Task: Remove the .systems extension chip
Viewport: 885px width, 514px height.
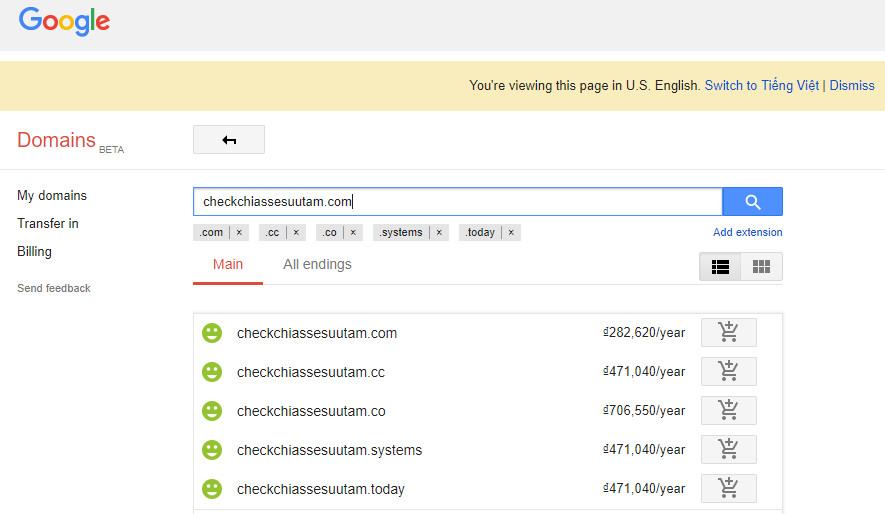Action: coord(439,232)
